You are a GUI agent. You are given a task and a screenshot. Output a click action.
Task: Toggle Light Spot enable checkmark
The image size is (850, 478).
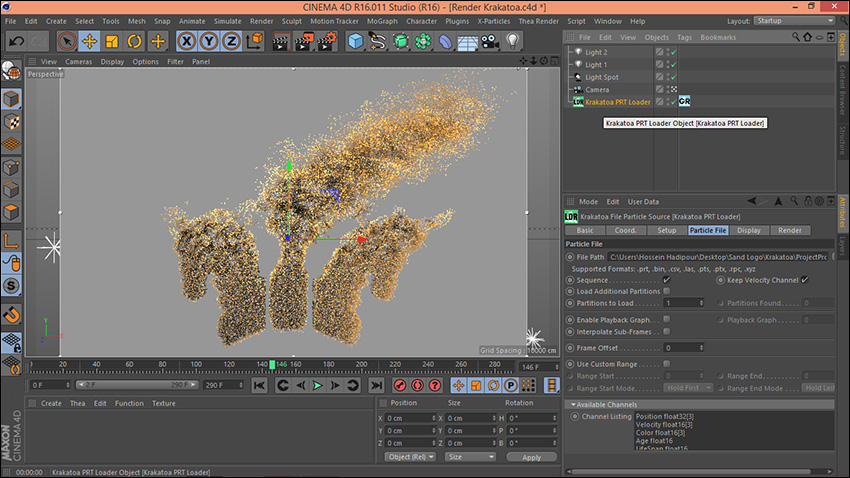pos(673,77)
